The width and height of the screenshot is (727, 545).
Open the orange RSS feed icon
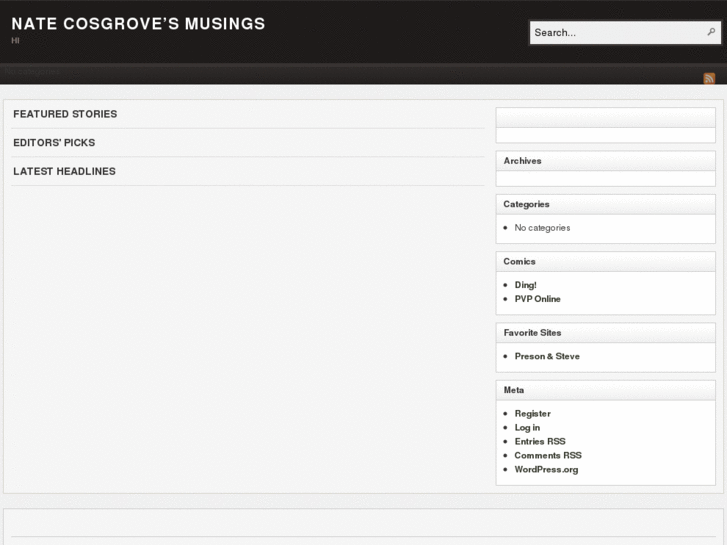709,78
